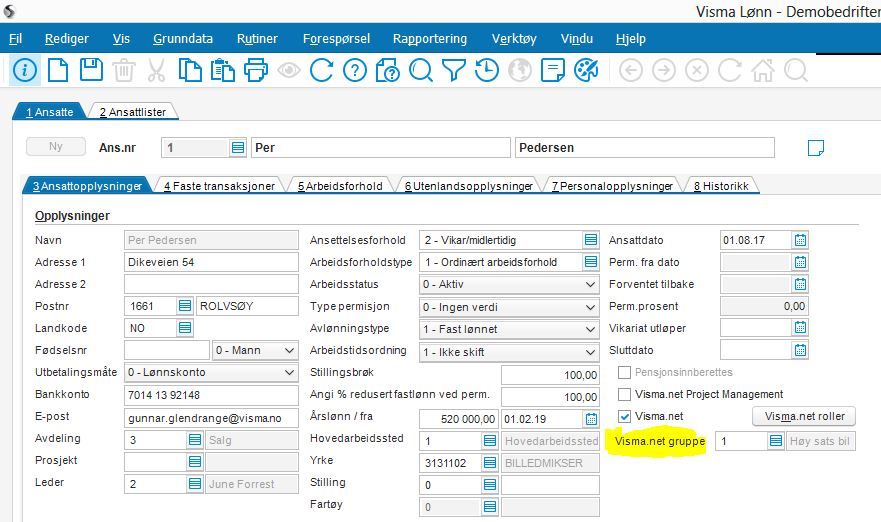
Task: Open the Rapportering menu
Action: (430, 39)
